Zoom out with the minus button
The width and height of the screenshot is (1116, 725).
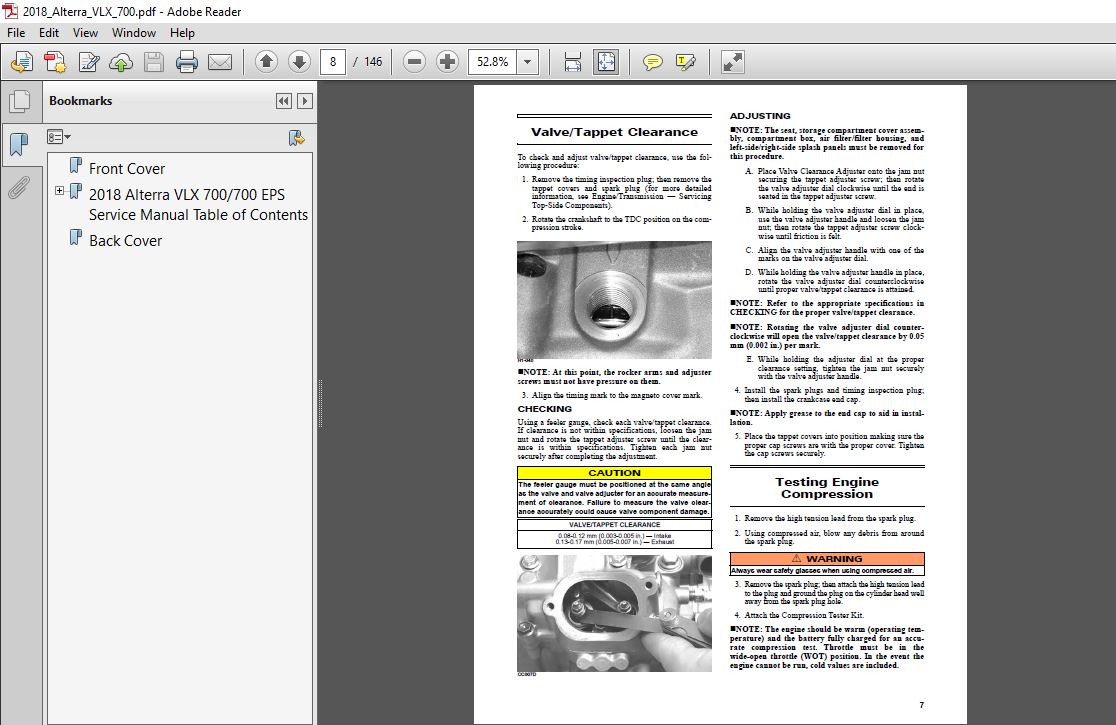point(414,62)
